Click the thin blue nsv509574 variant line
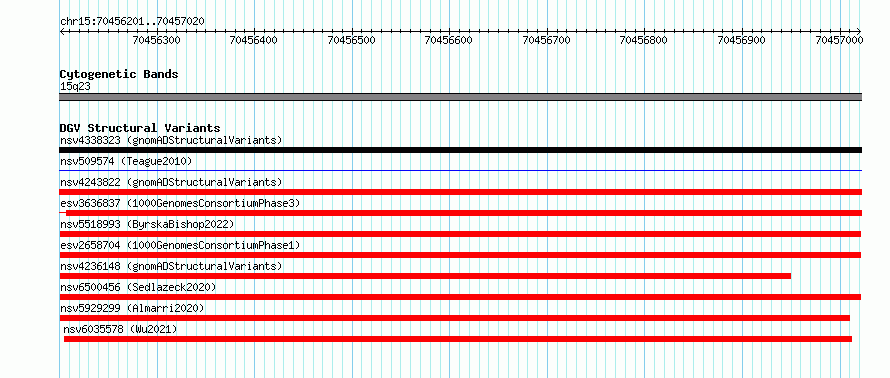Viewport: 890px width, 378px height. 461,170
